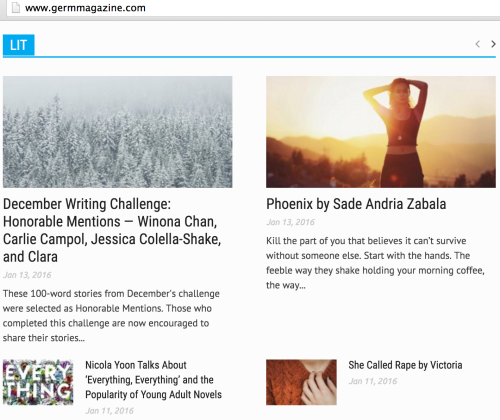Go to previous LIT articles with left chevron
Image resolution: width=500 pixels, height=420 pixels.
[478, 44]
